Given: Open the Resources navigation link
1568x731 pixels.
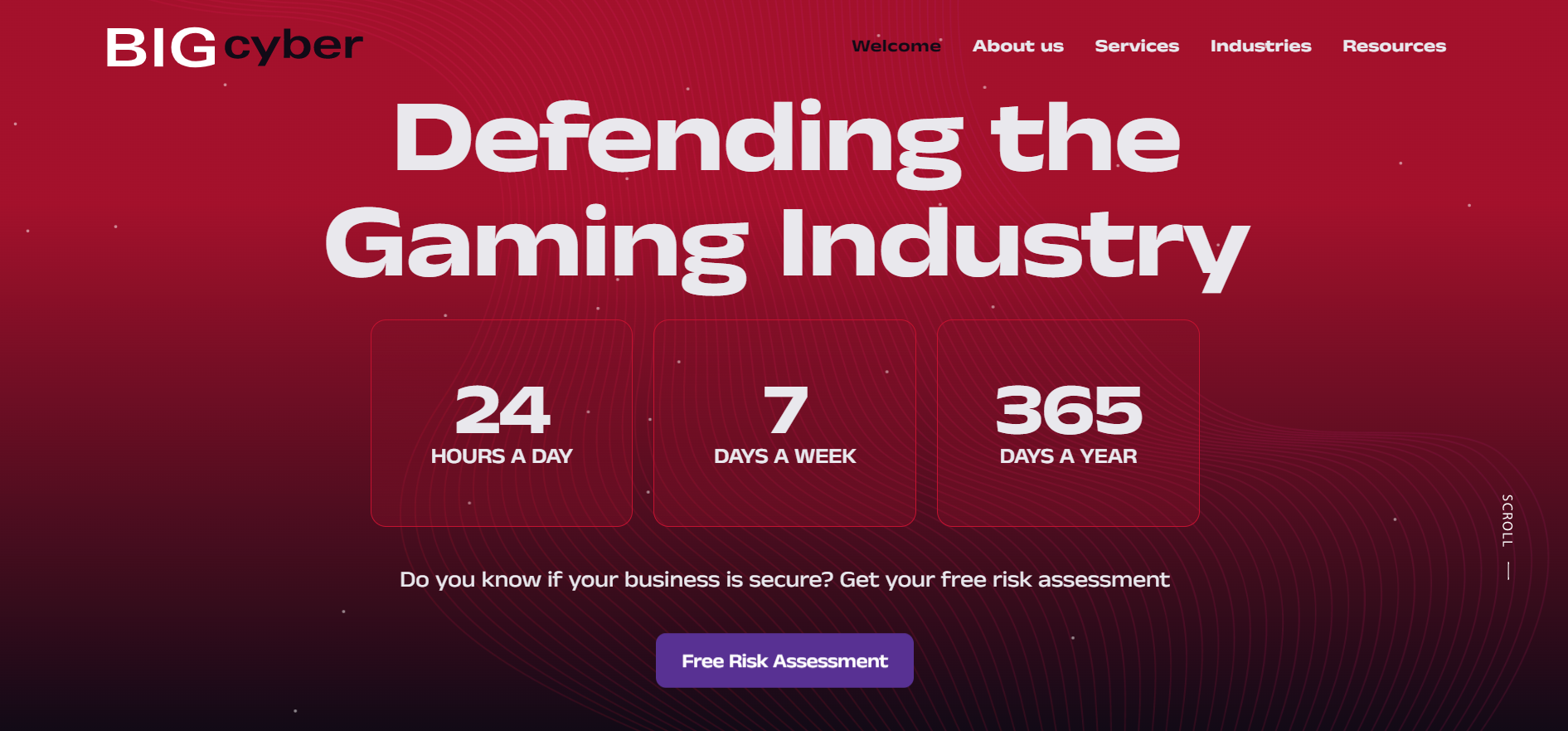Looking at the screenshot, I should (1394, 46).
